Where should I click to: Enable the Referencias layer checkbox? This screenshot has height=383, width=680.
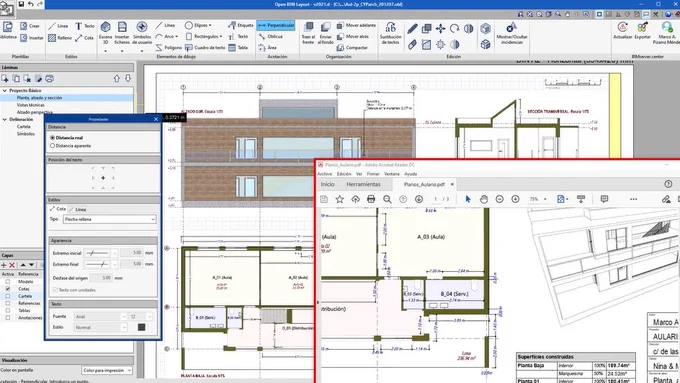coord(8,303)
